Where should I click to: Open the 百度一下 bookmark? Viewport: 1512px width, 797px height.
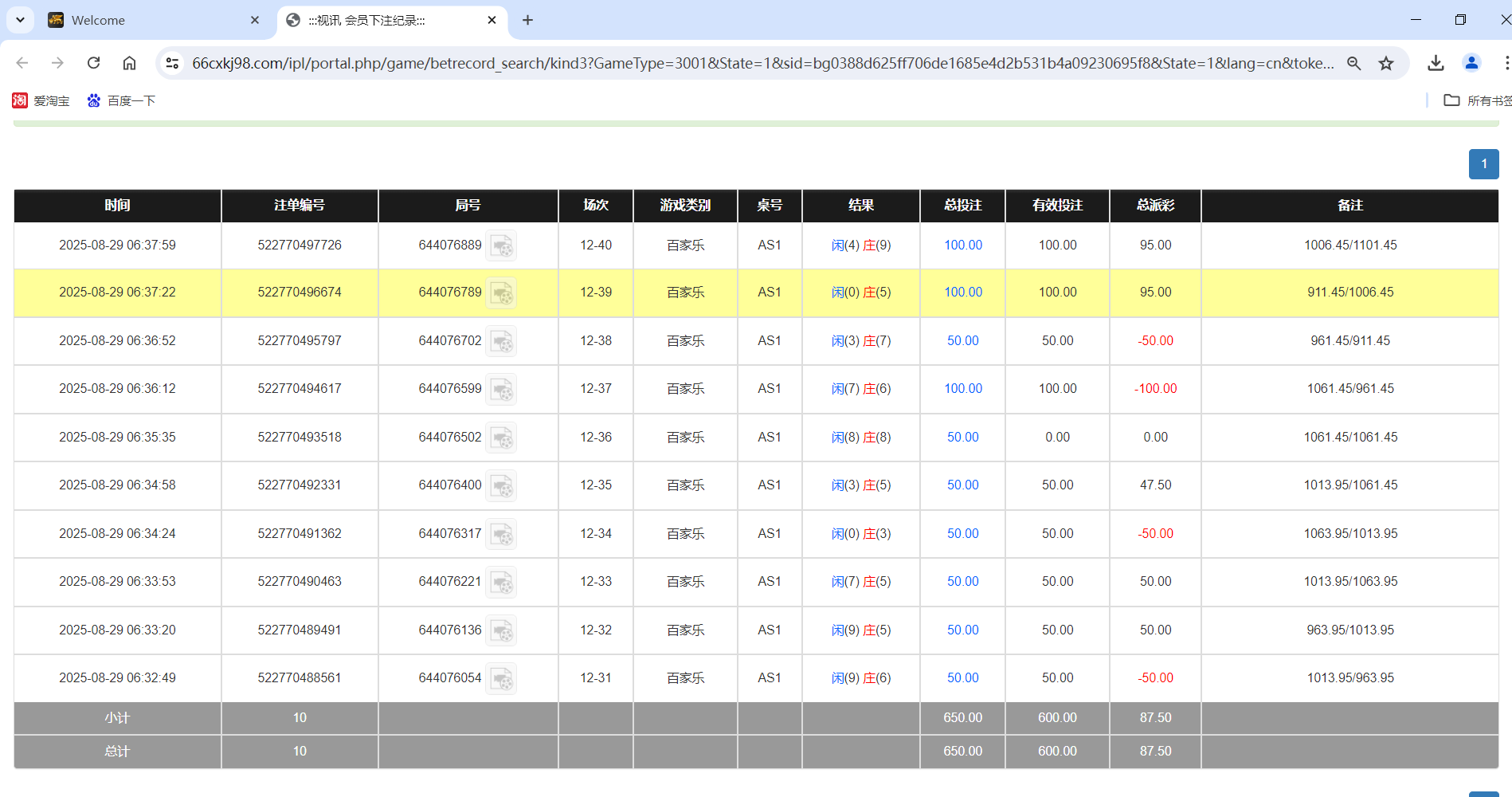coord(121,100)
